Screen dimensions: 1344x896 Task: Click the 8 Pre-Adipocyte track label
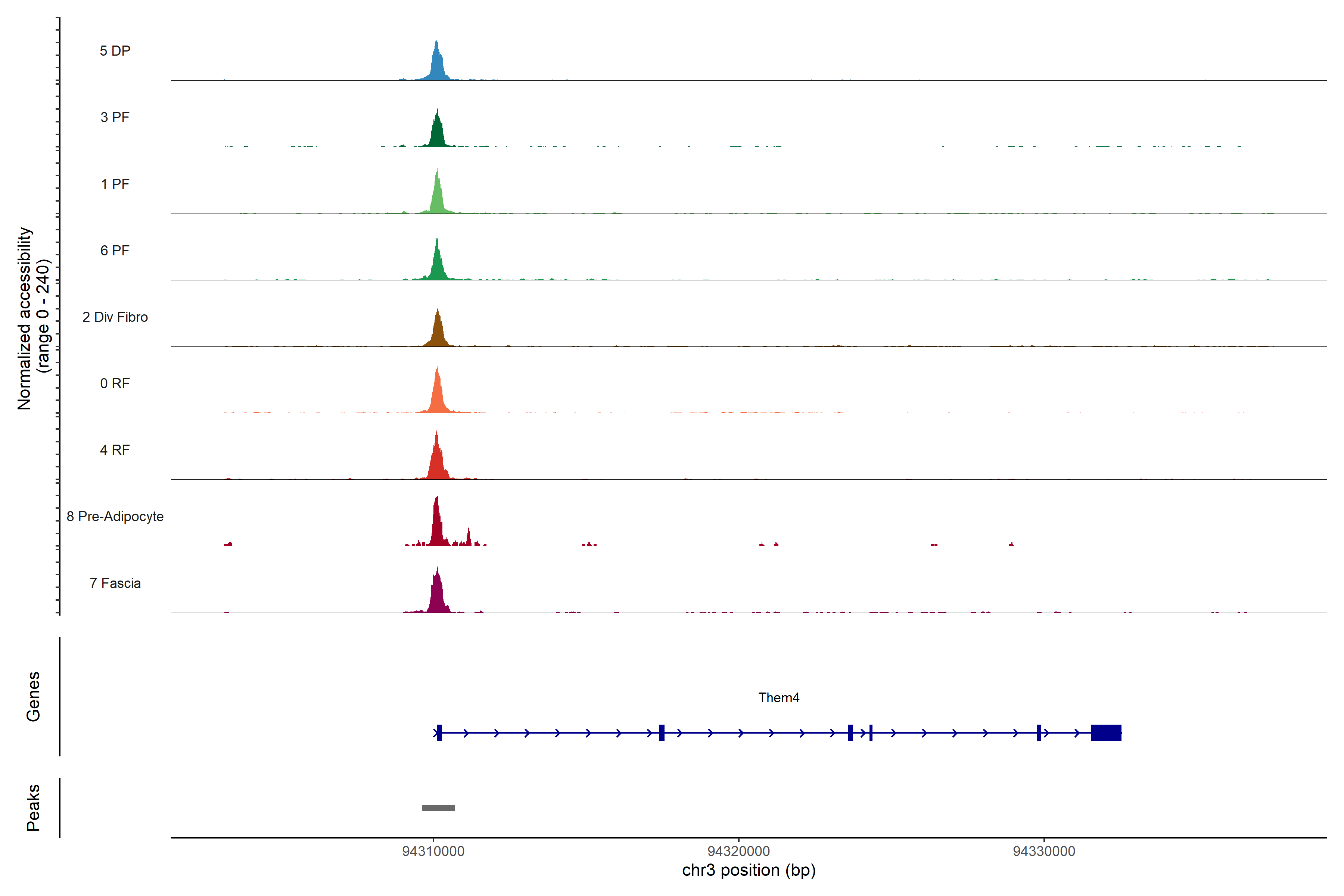click(x=115, y=517)
